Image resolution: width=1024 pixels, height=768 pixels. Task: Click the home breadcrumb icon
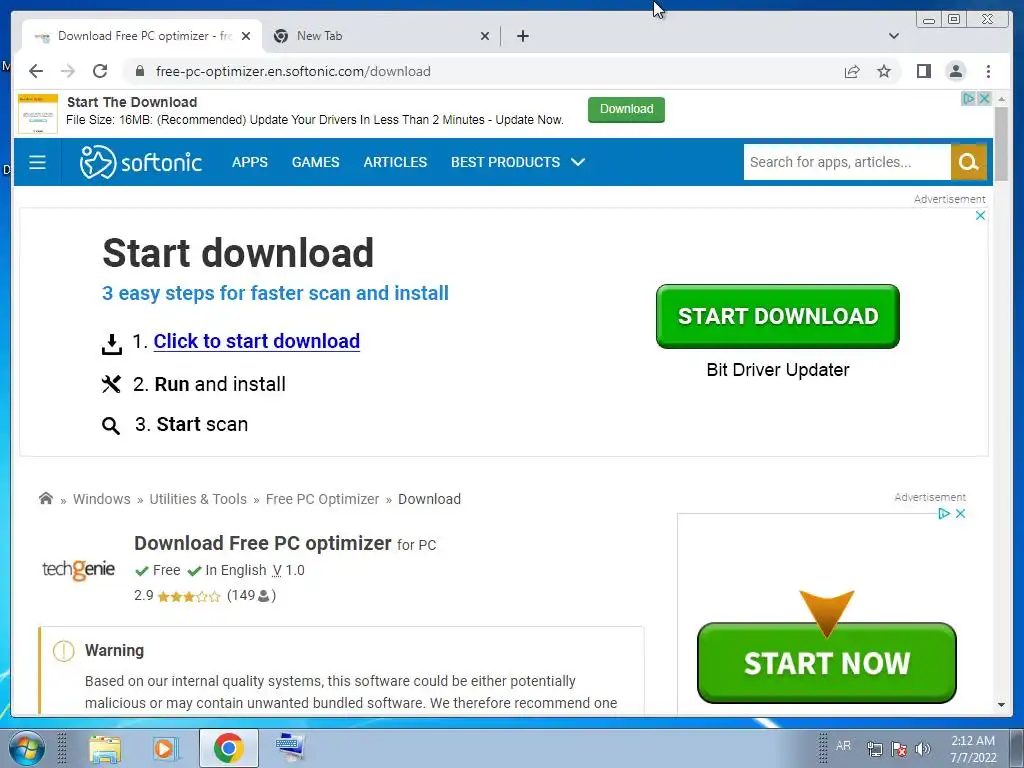(46, 498)
